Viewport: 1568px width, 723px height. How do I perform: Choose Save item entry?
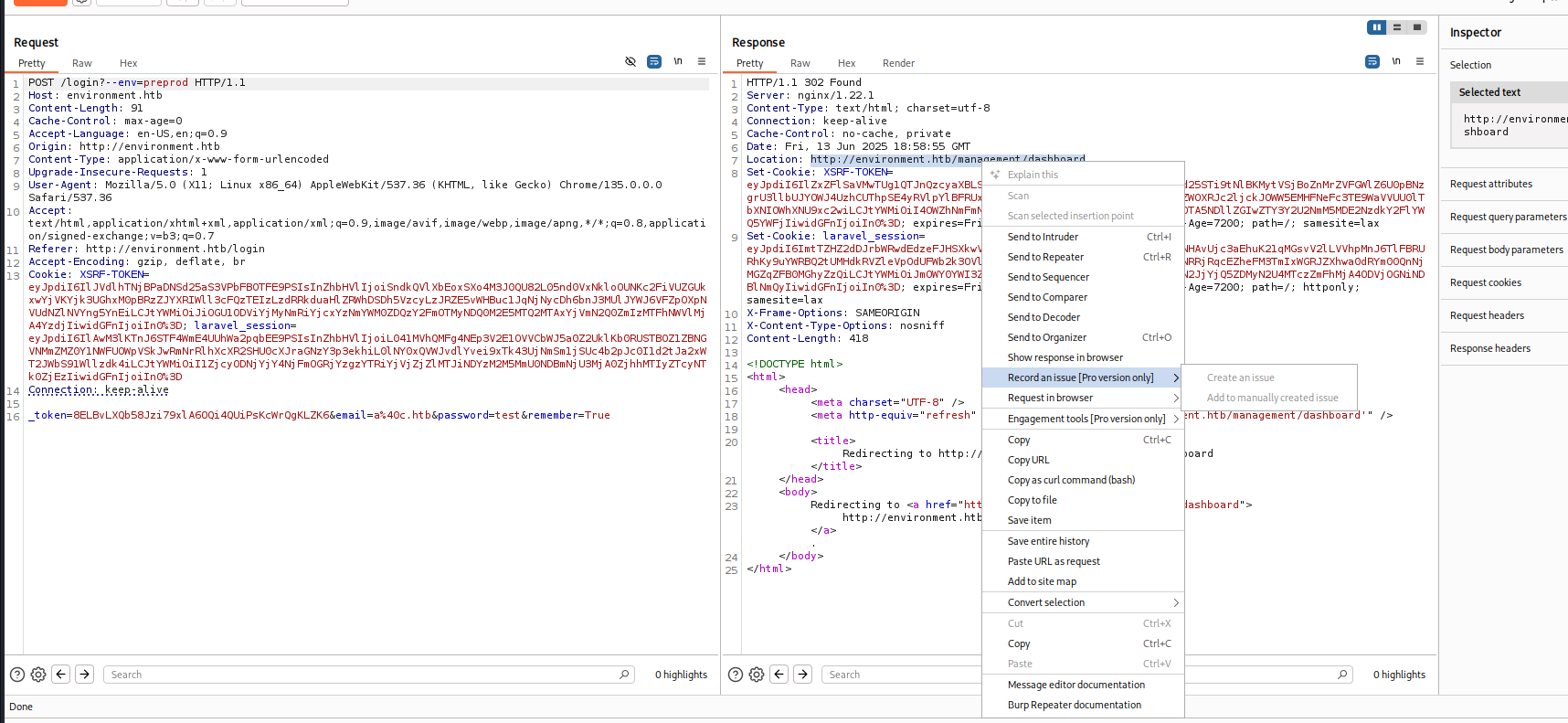(1083, 520)
